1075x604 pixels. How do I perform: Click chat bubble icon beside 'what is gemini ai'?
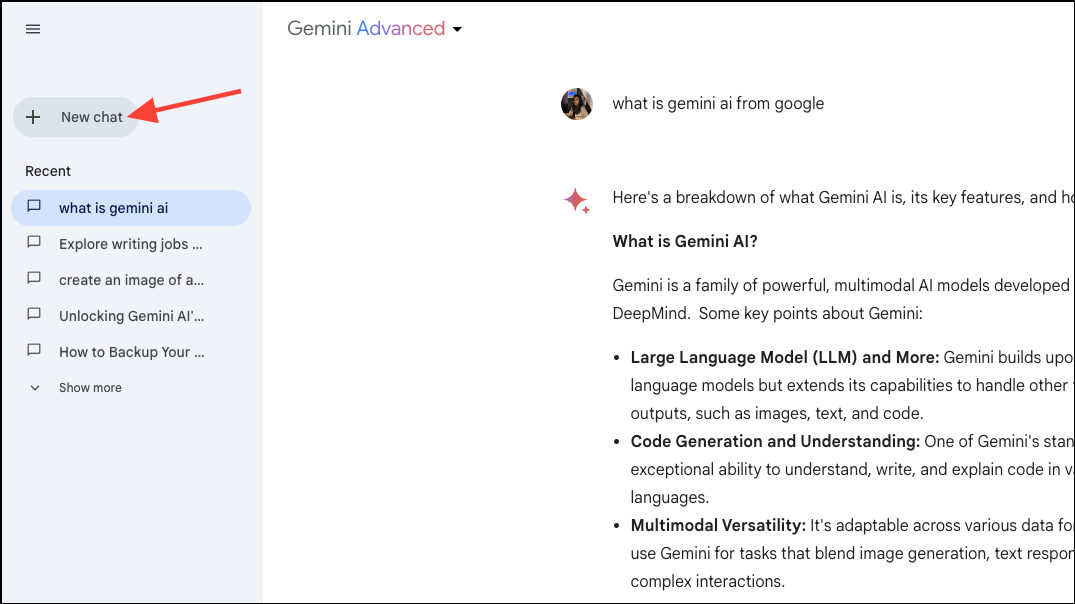34,206
